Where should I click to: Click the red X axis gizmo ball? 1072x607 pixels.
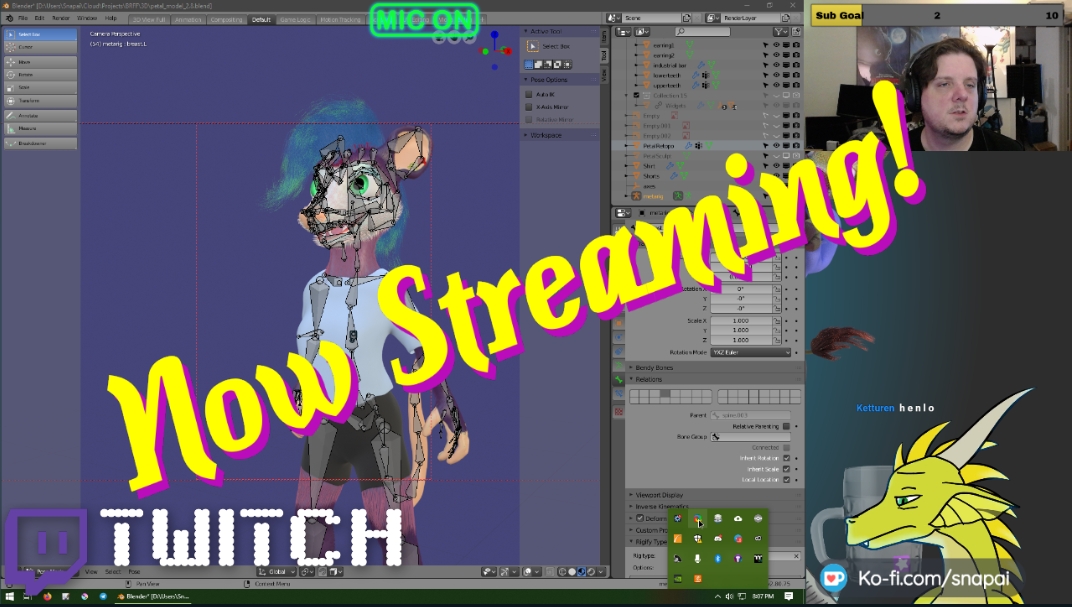click(x=507, y=51)
